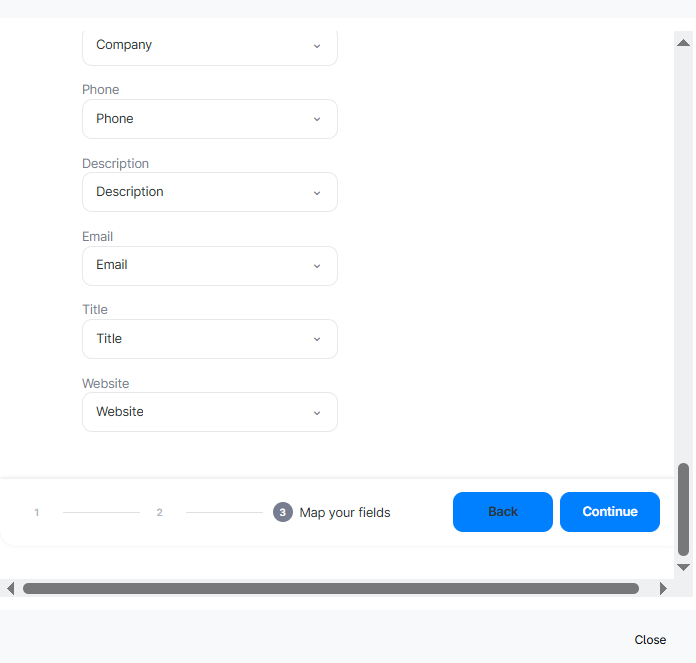Open the Company mapping dropdown

pos(209,46)
